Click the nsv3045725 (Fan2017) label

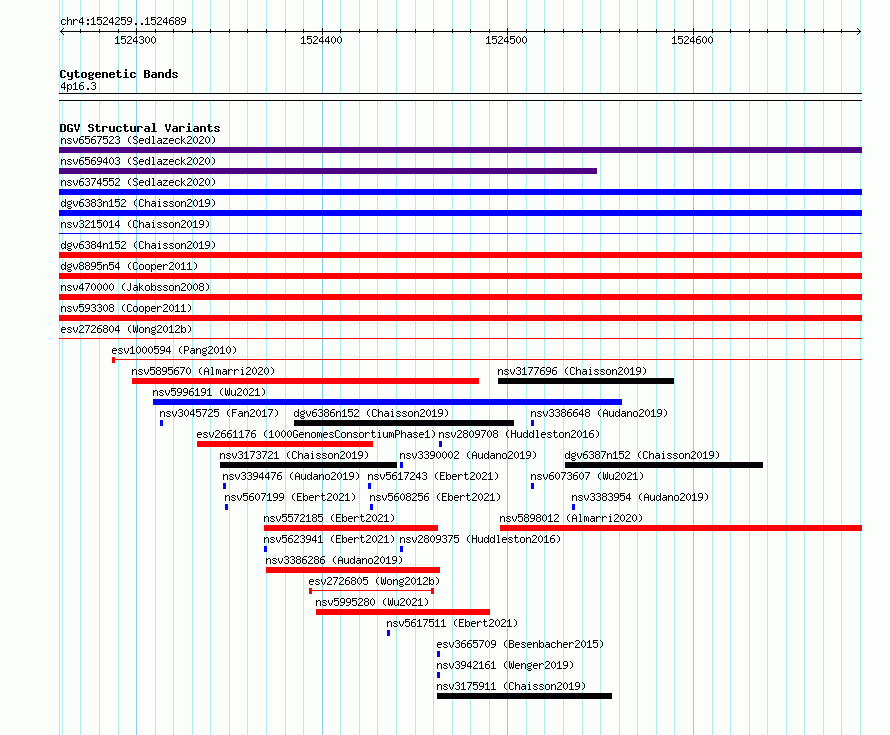click(219, 413)
